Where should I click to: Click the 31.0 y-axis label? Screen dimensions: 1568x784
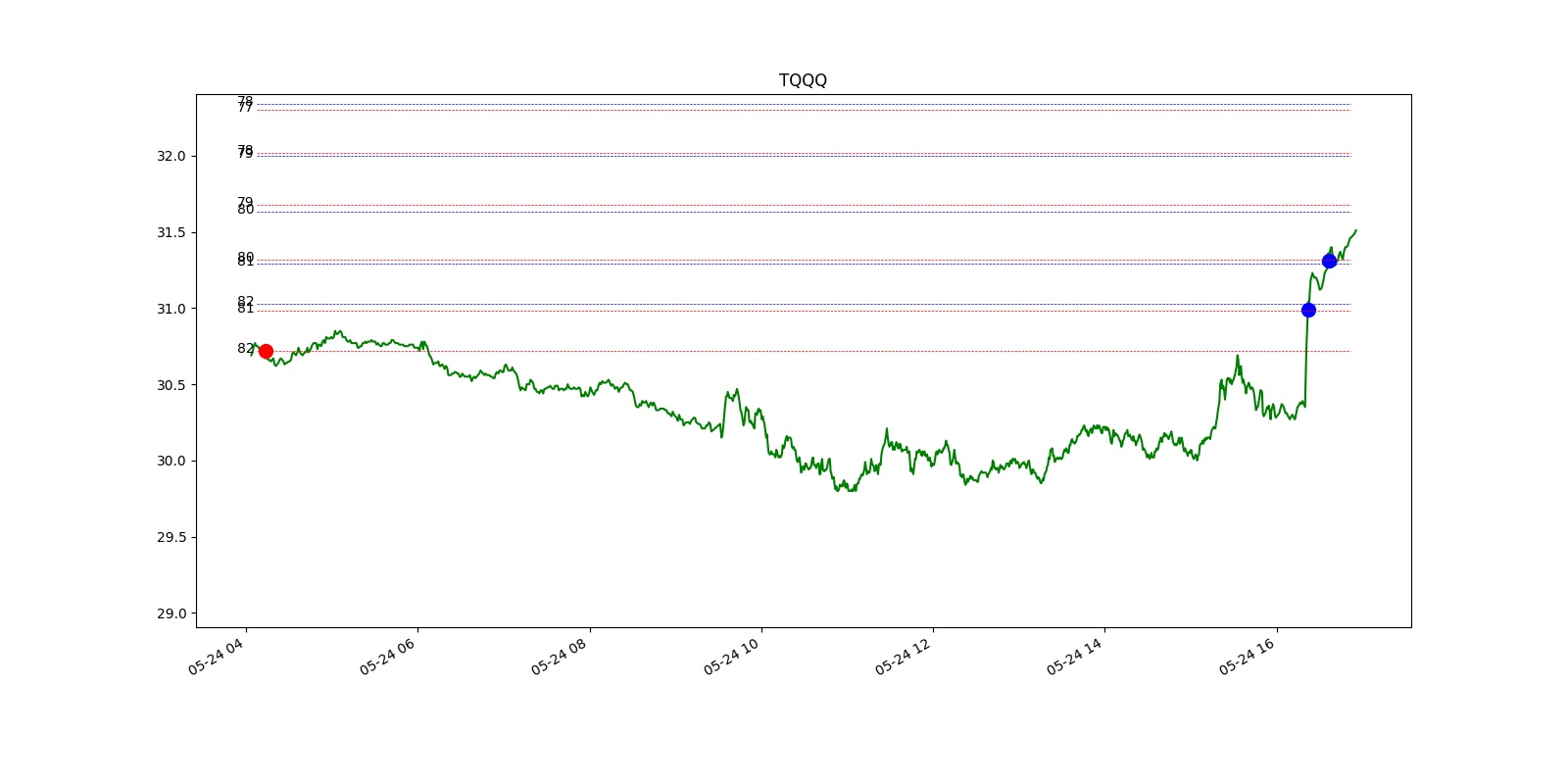click(x=171, y=309)
